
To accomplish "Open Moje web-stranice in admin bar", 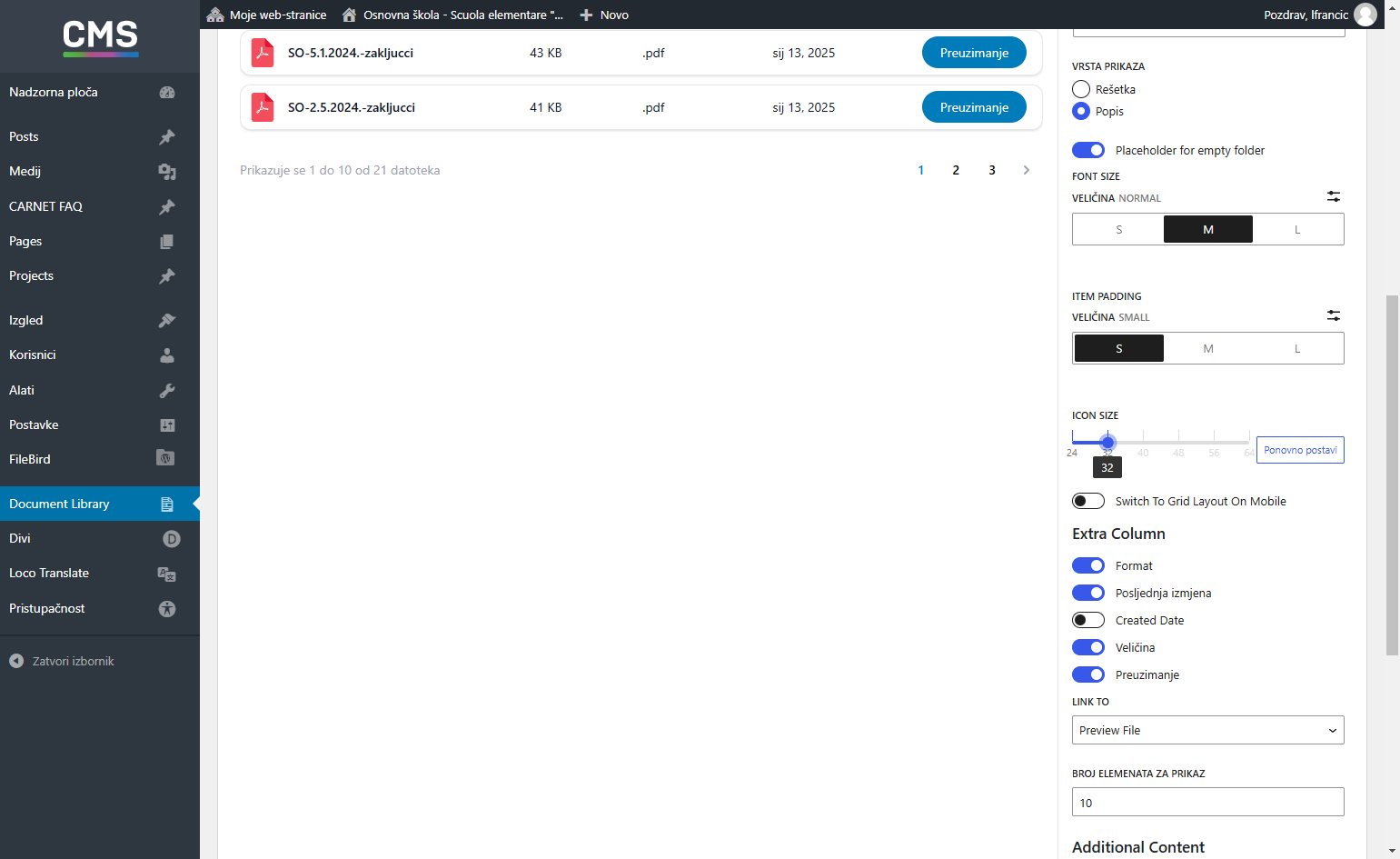I will pyautogui.click(x=266, y=15).
